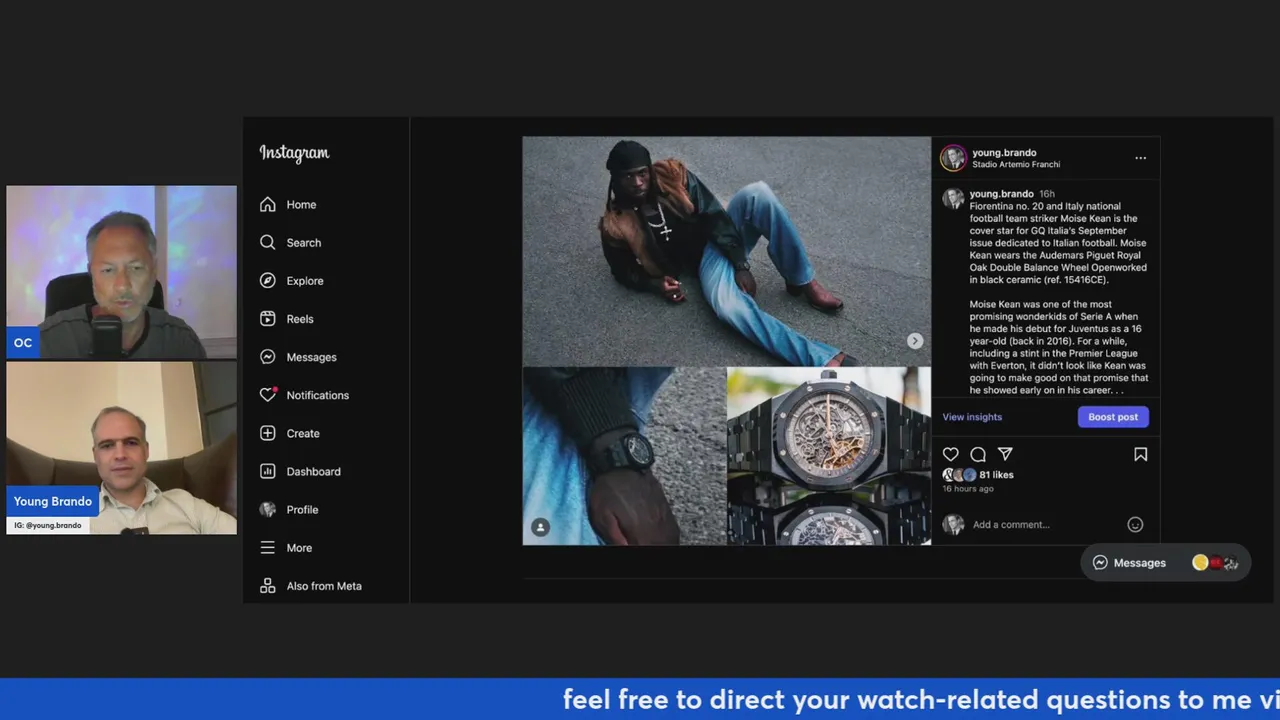The image size is (1280, 720).
Task: Click the Royal Oak openworked watch photo
Action: (829, 456)
